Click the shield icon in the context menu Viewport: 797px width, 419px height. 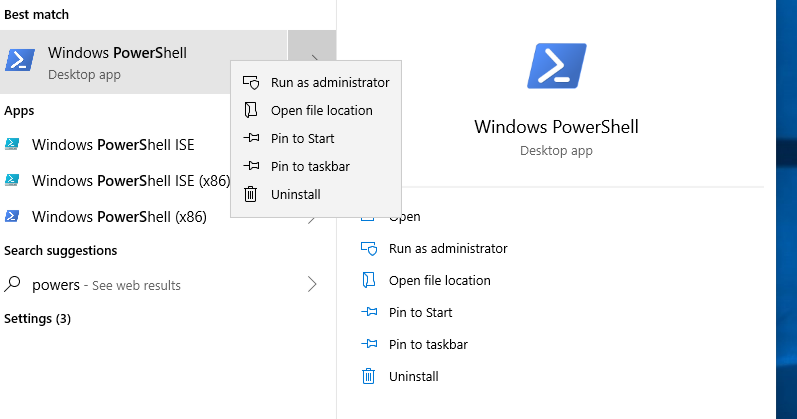(x=251, y=83)
